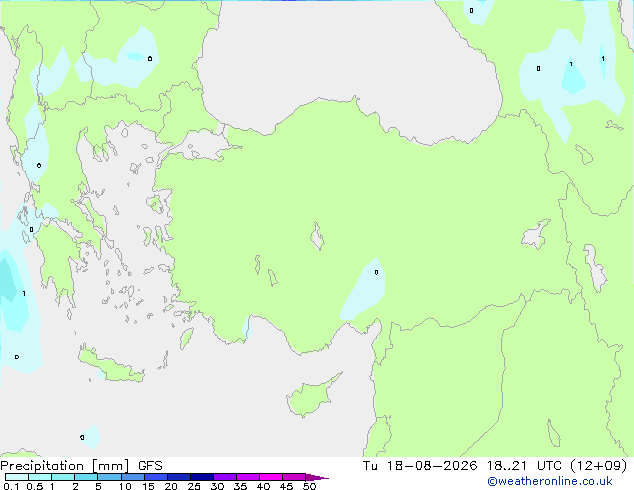Pick the legend swatch between 5 and 10
This screenshot has width=634, height=490.
(x=109, y=477)
